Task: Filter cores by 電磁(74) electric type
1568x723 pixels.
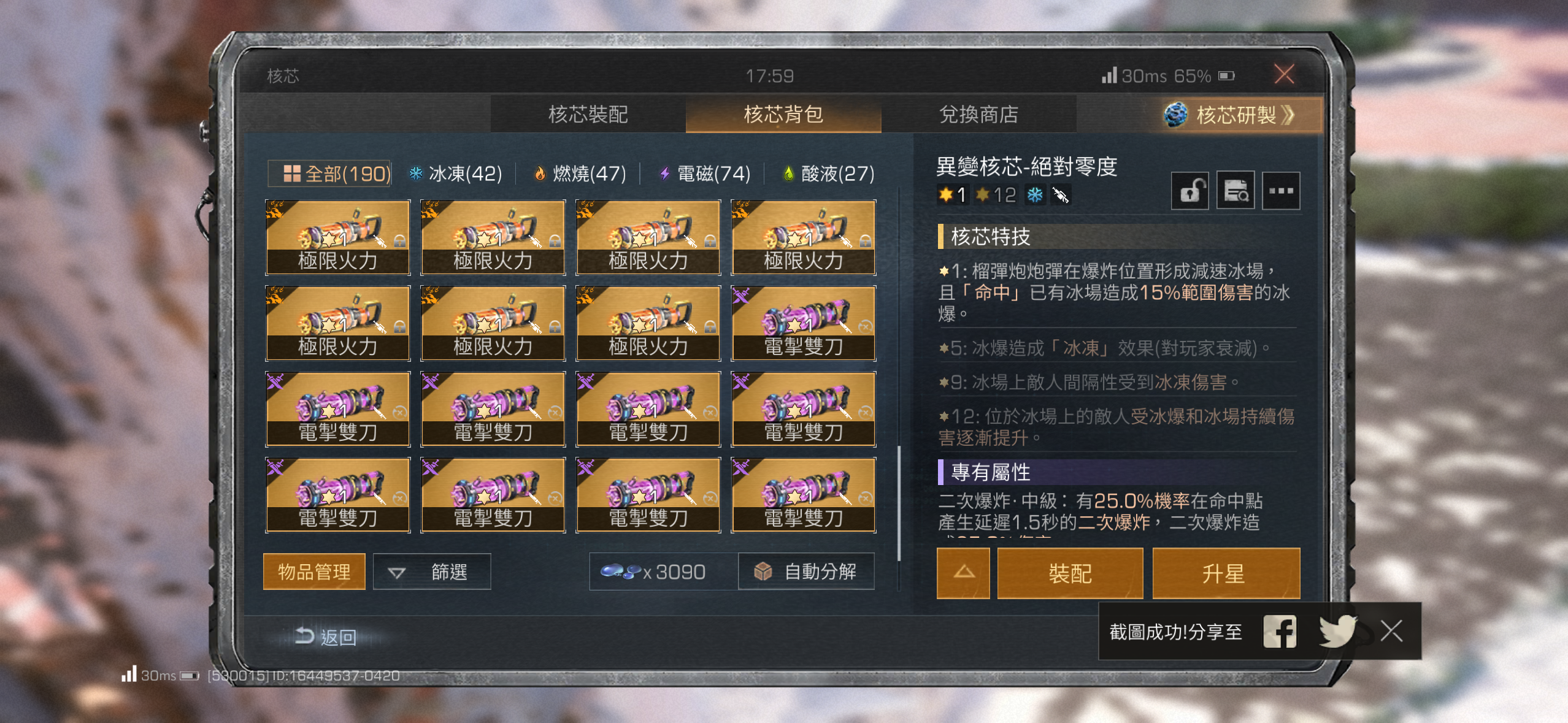Action: [704, 174]
